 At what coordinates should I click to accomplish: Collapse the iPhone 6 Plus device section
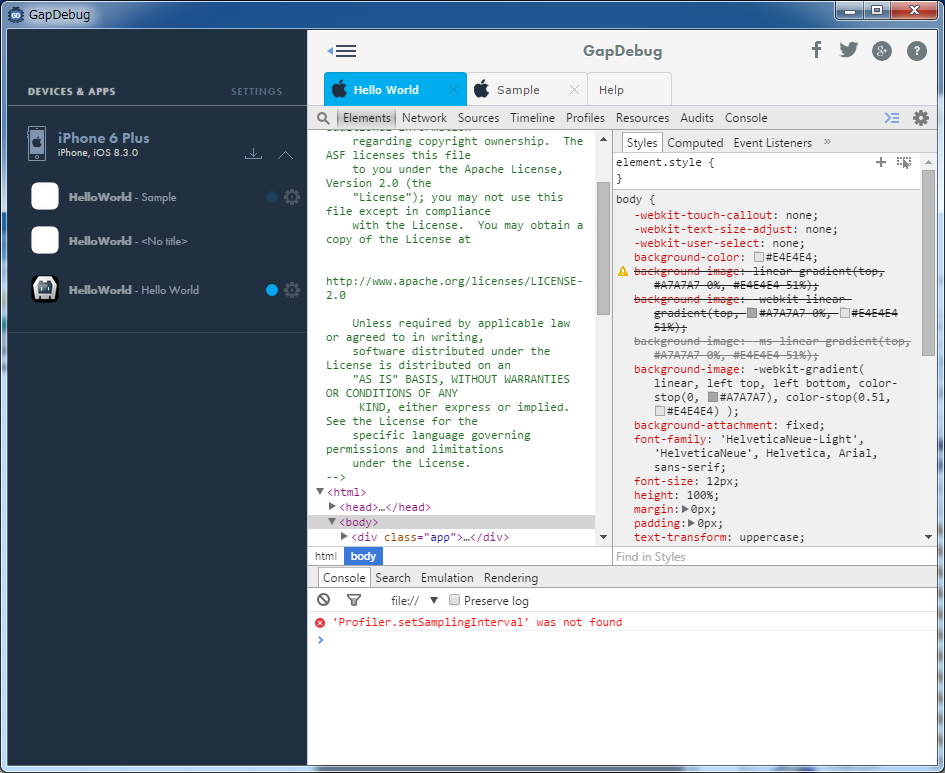(285, 155)
